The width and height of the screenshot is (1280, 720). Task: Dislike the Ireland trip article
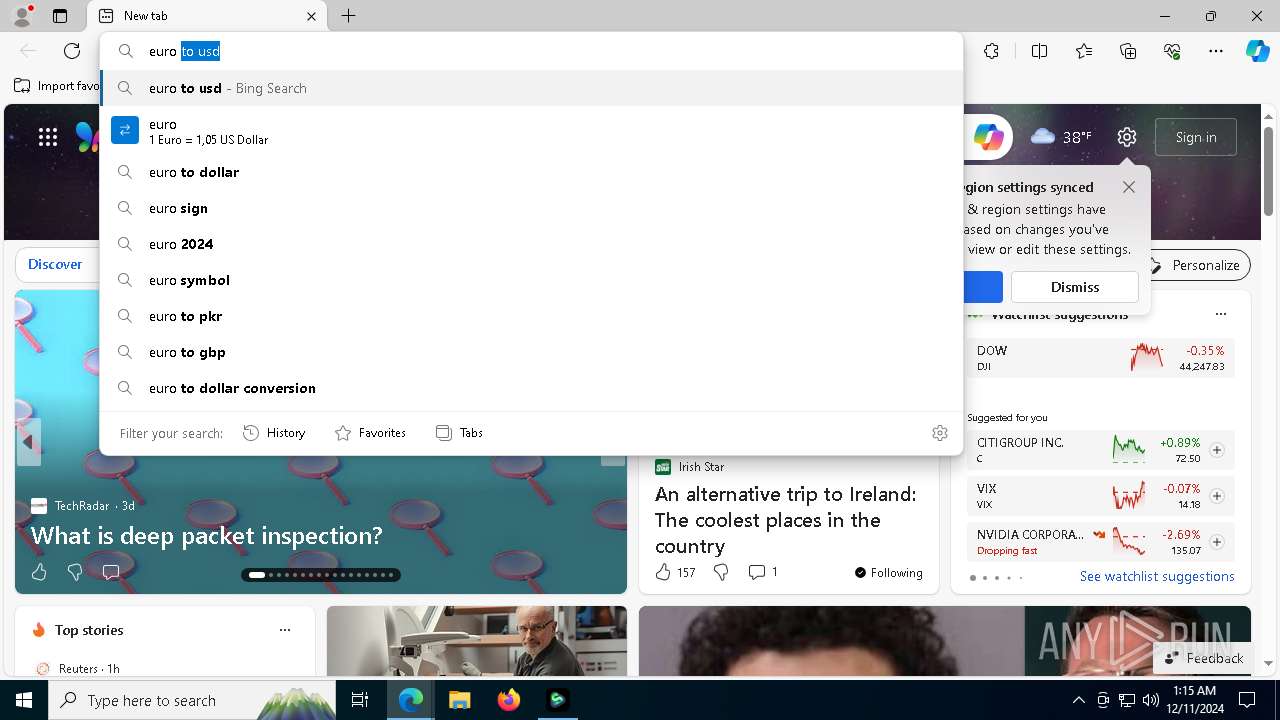pyautogui.click(x=721, y=572)
